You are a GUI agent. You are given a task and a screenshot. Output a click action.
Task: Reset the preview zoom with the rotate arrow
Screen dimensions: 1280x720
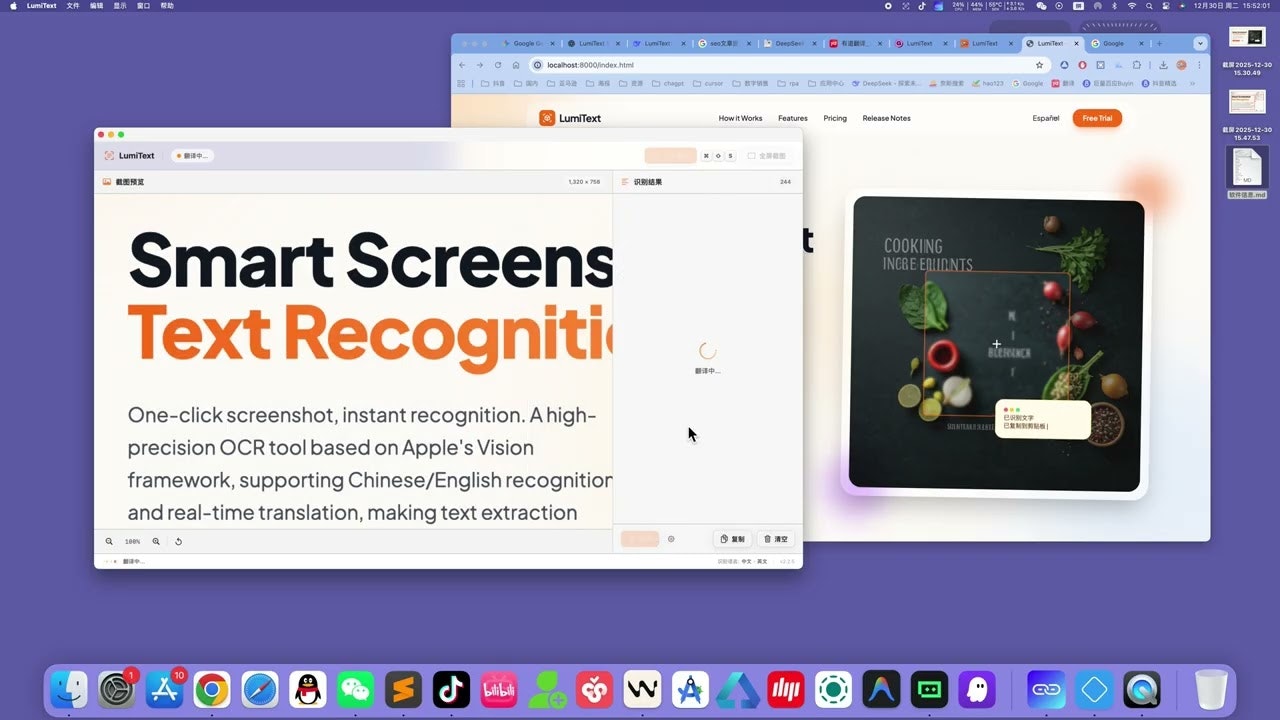tap(178, 541)
